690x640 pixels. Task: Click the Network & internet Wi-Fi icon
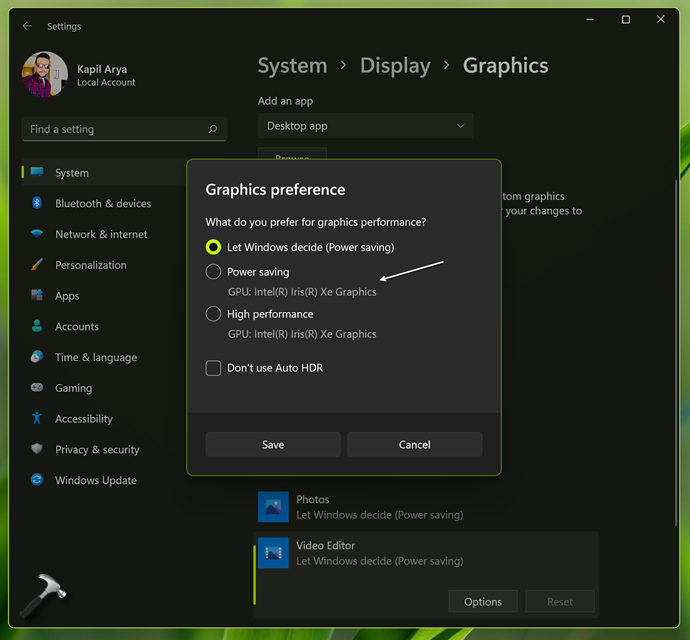(37, 234)
